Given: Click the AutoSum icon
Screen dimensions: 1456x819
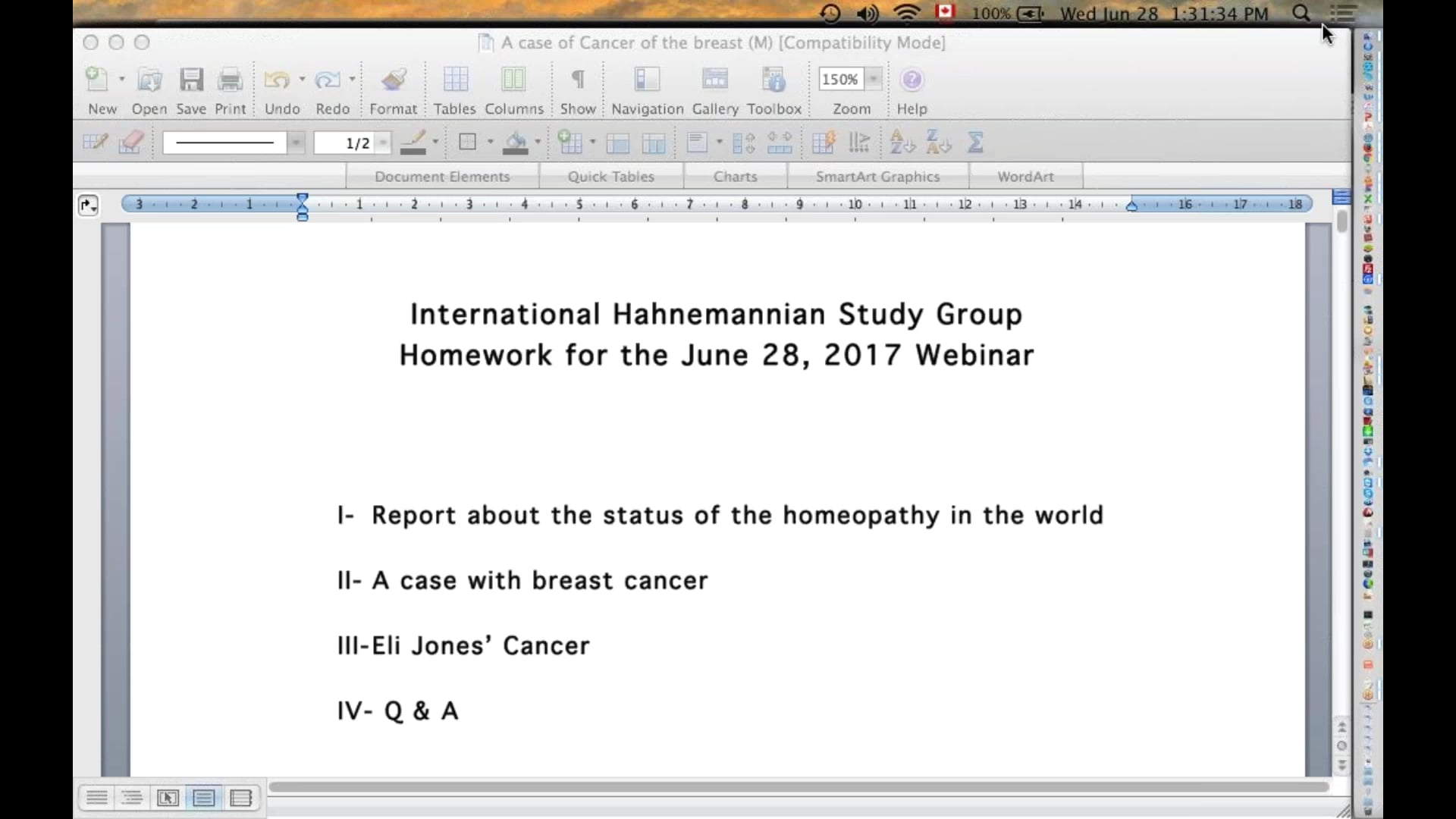Looking at the screenshot, I should tap(976, 142).
